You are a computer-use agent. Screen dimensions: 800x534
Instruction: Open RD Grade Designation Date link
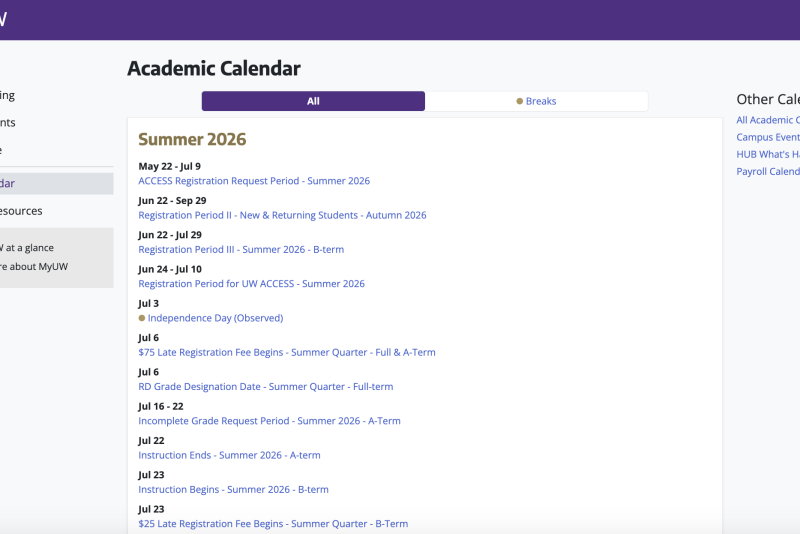(x=266, y=387)
